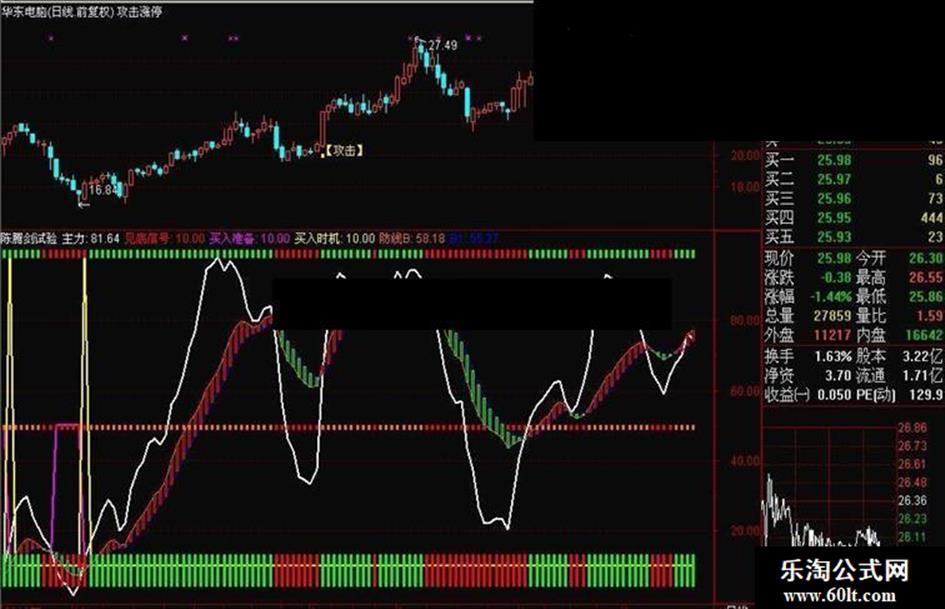Select the 换手 turnover 1.63%
Screen dimensions: 945x609
833,357
